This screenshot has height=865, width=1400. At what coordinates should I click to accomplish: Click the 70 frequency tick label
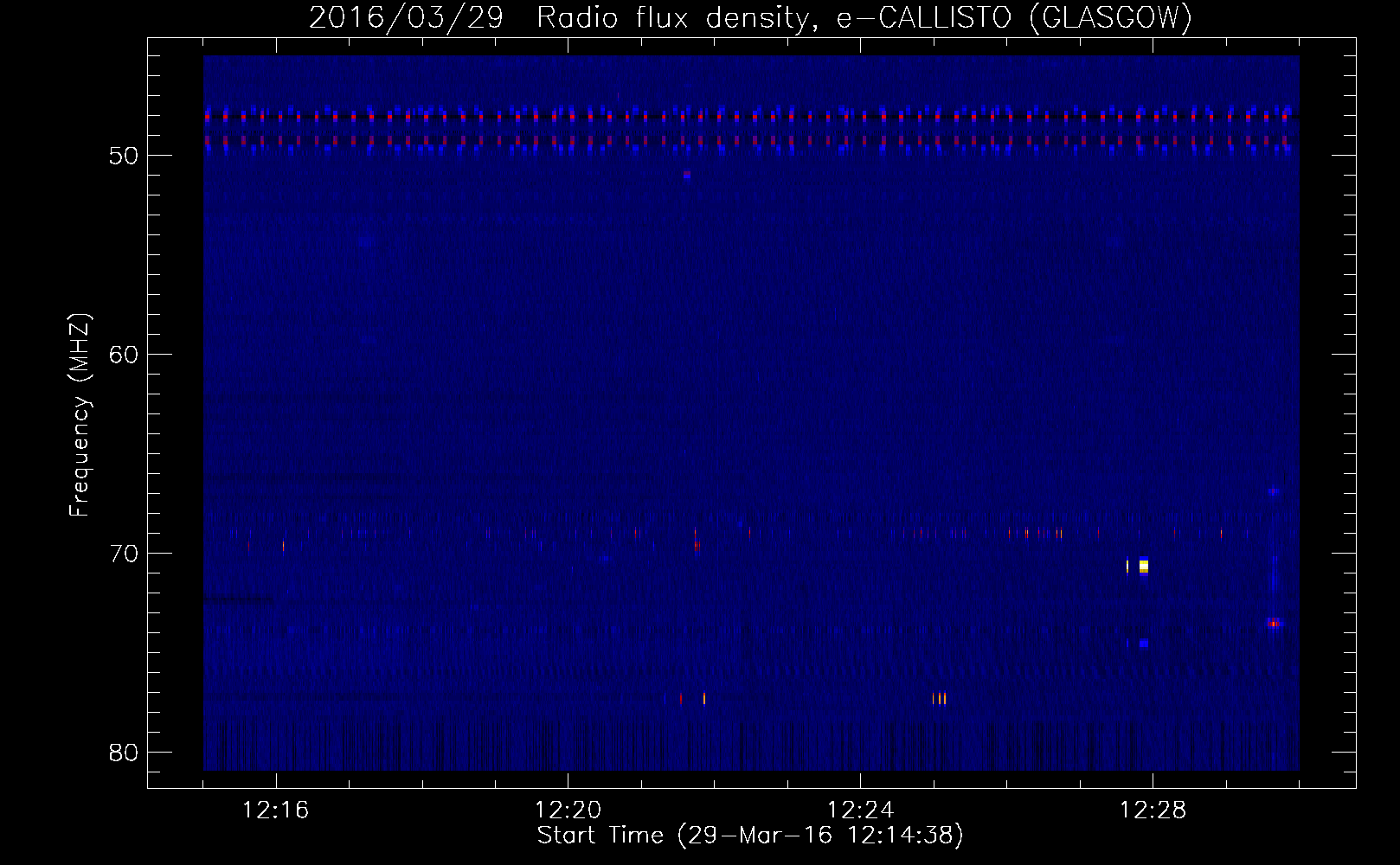coord(124,554)
